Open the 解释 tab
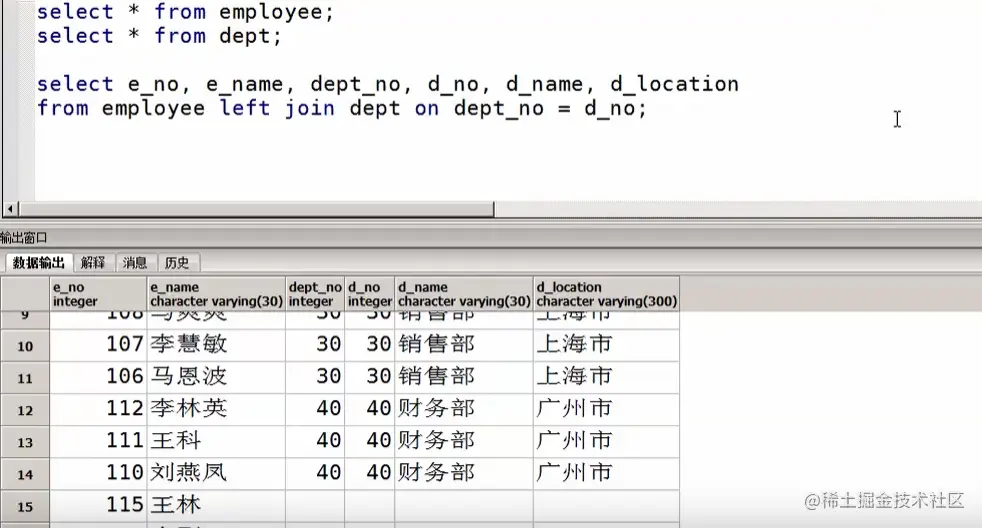Image resolution: width=982 pixels, height=528 pixels. coord(93,262)
